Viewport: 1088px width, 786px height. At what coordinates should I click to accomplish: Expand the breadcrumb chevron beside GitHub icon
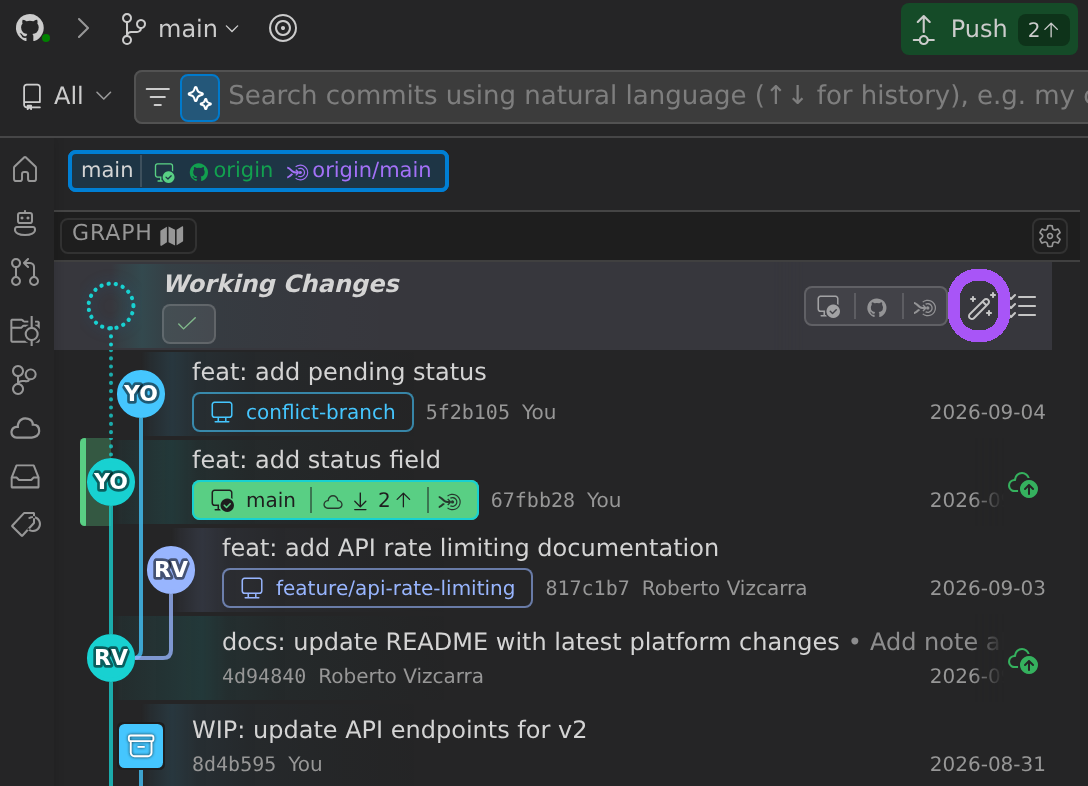coord(83,28)
